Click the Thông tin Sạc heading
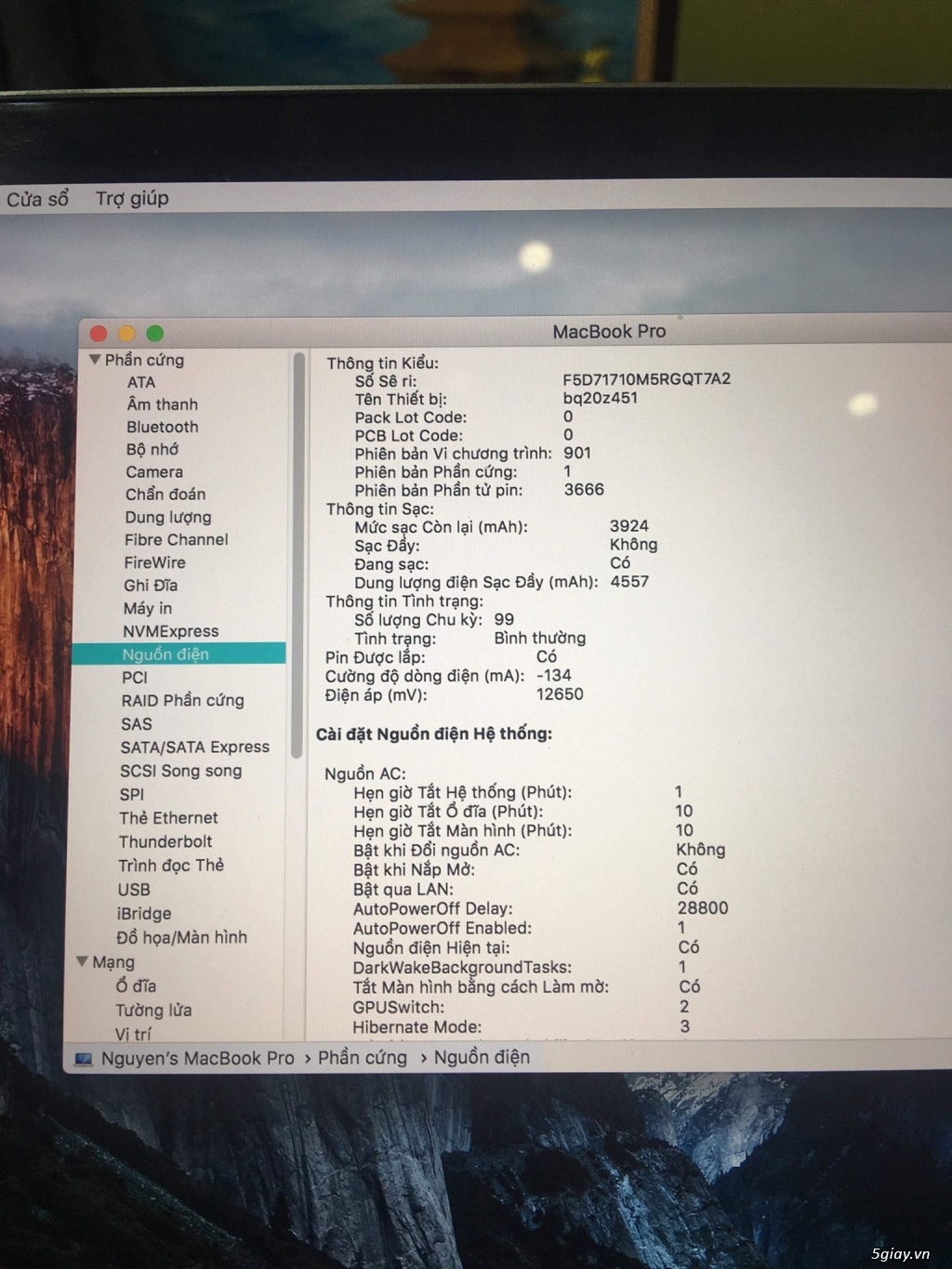This screenshot has width=952, height=1269. click(x=379, y=509)
